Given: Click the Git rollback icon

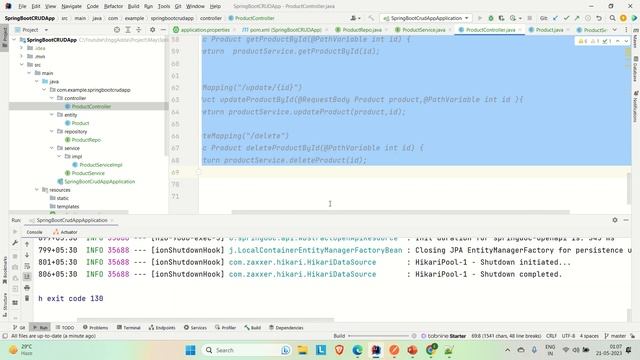Looking at the screenshot, I should pyautogui.click(x=599, y=18).
